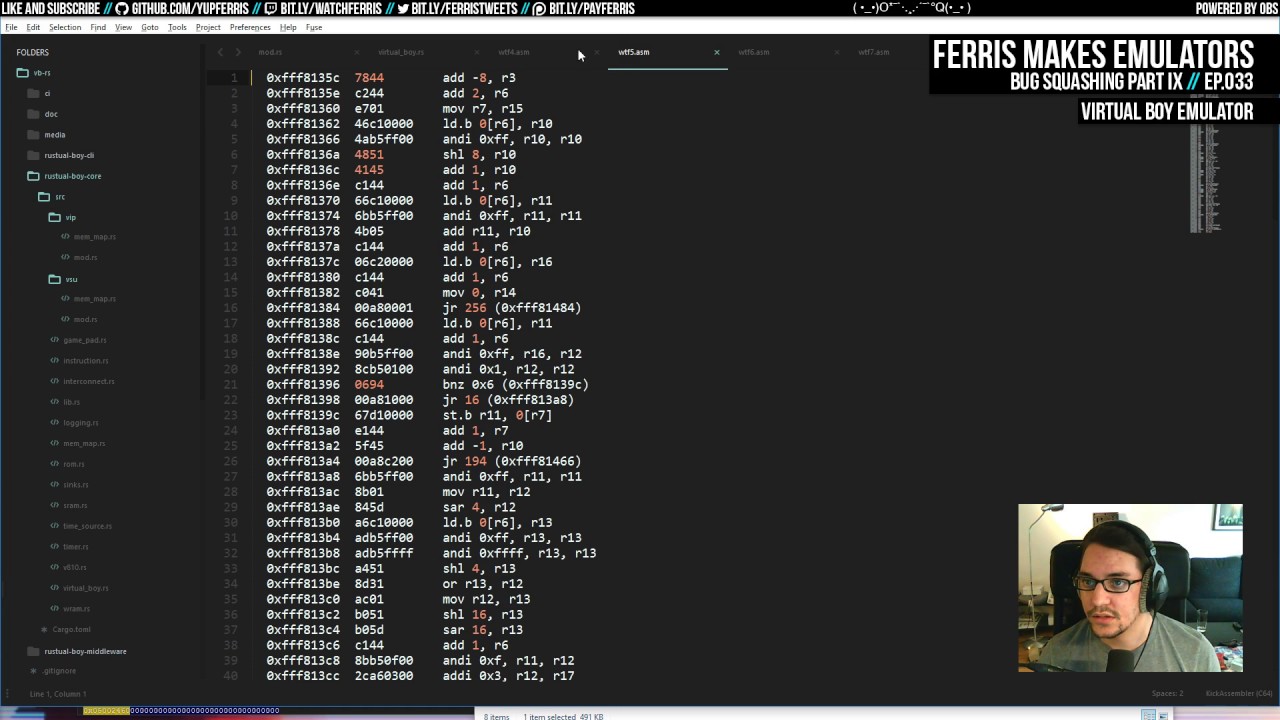Open instruction.rs in sidebar
1280x720 pixels.
pyautogui.click(x=86, y=360)
